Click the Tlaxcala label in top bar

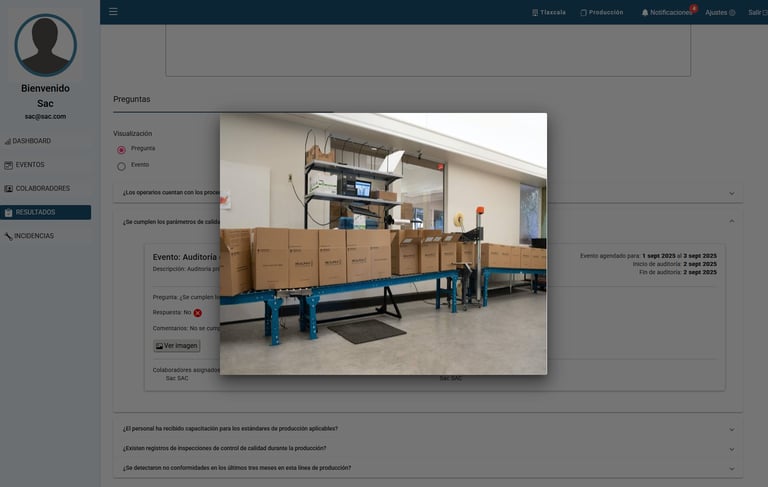coord(552,13)
